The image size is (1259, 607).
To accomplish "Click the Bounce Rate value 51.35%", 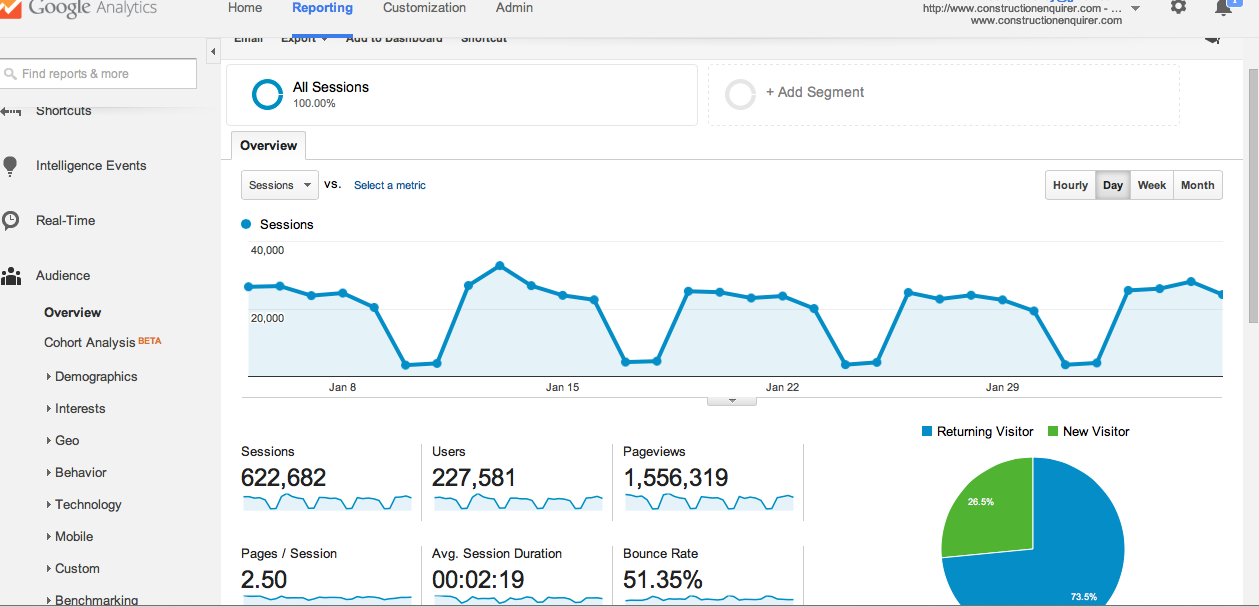I will point(663,580).
